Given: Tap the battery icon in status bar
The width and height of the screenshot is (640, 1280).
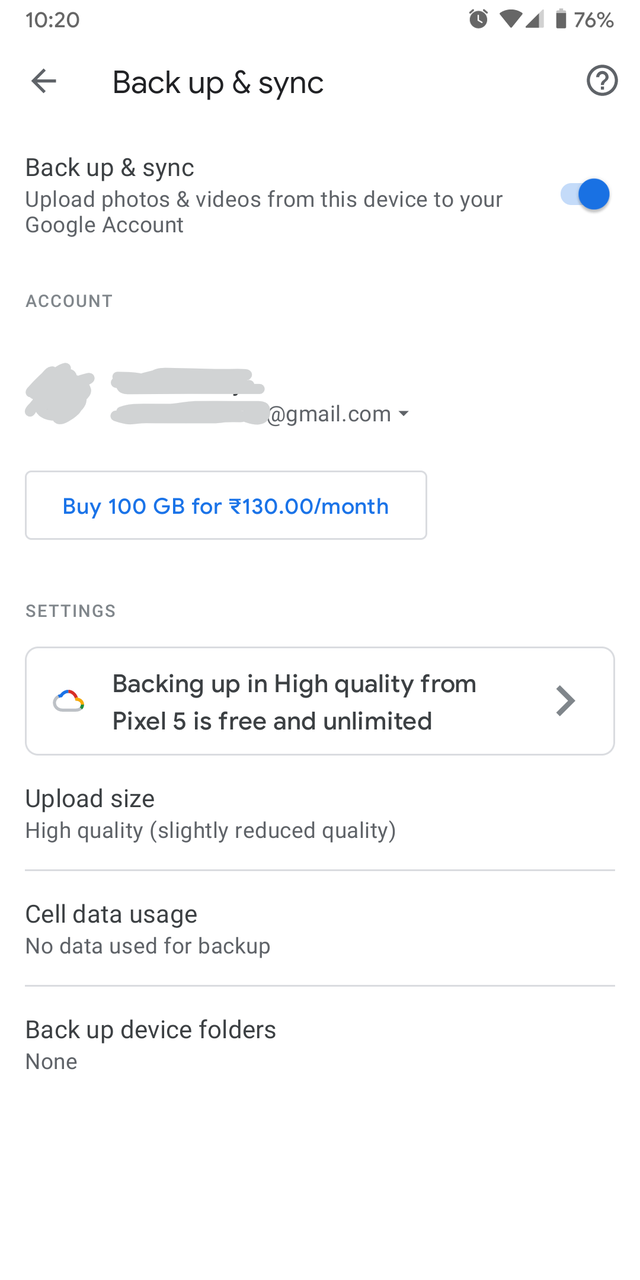Looking at the screenshot, I should (561, 19).
